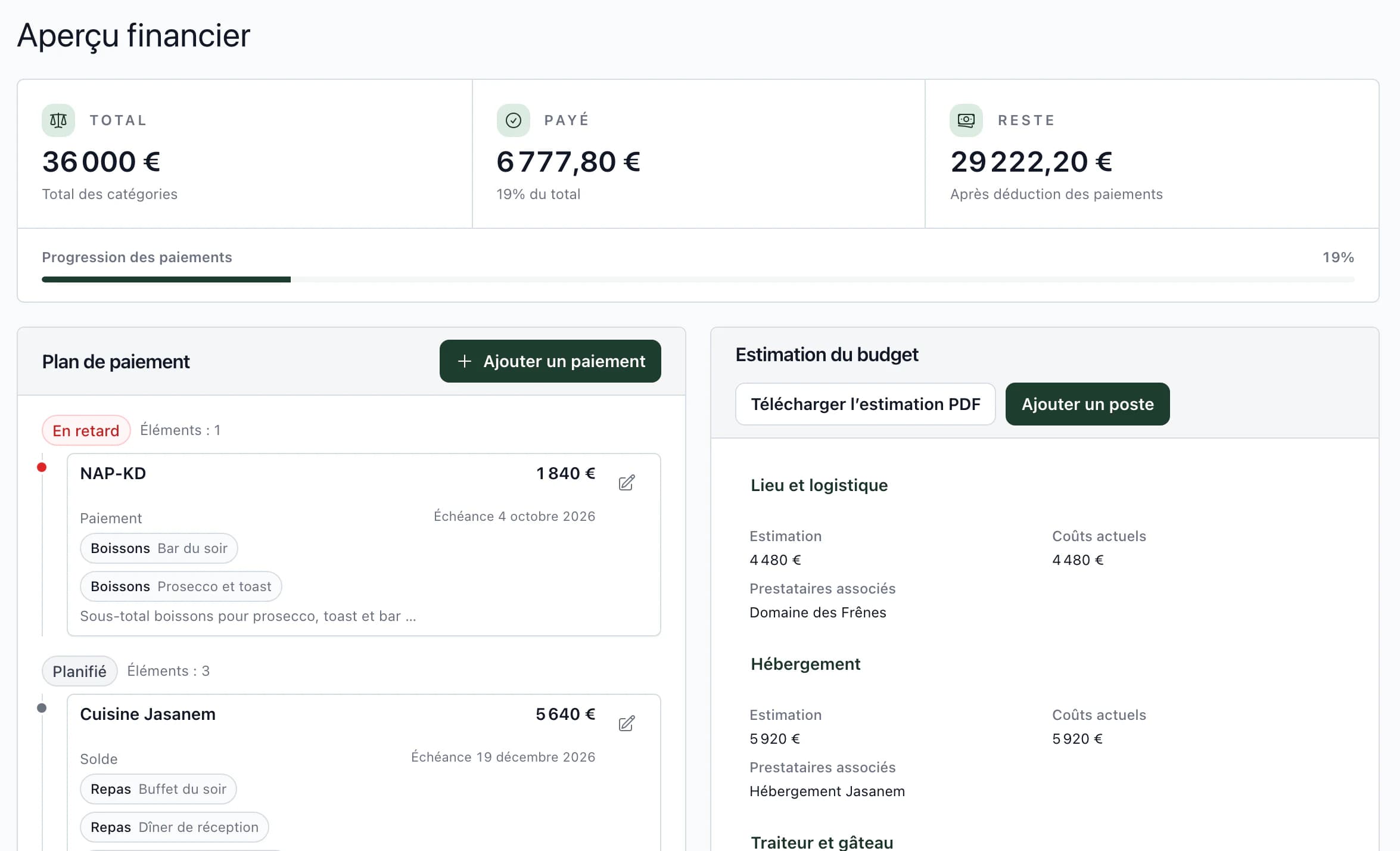Click the Sous-total boissons note text
This screenshot has height=851, width=1400.
click(248, 616)
